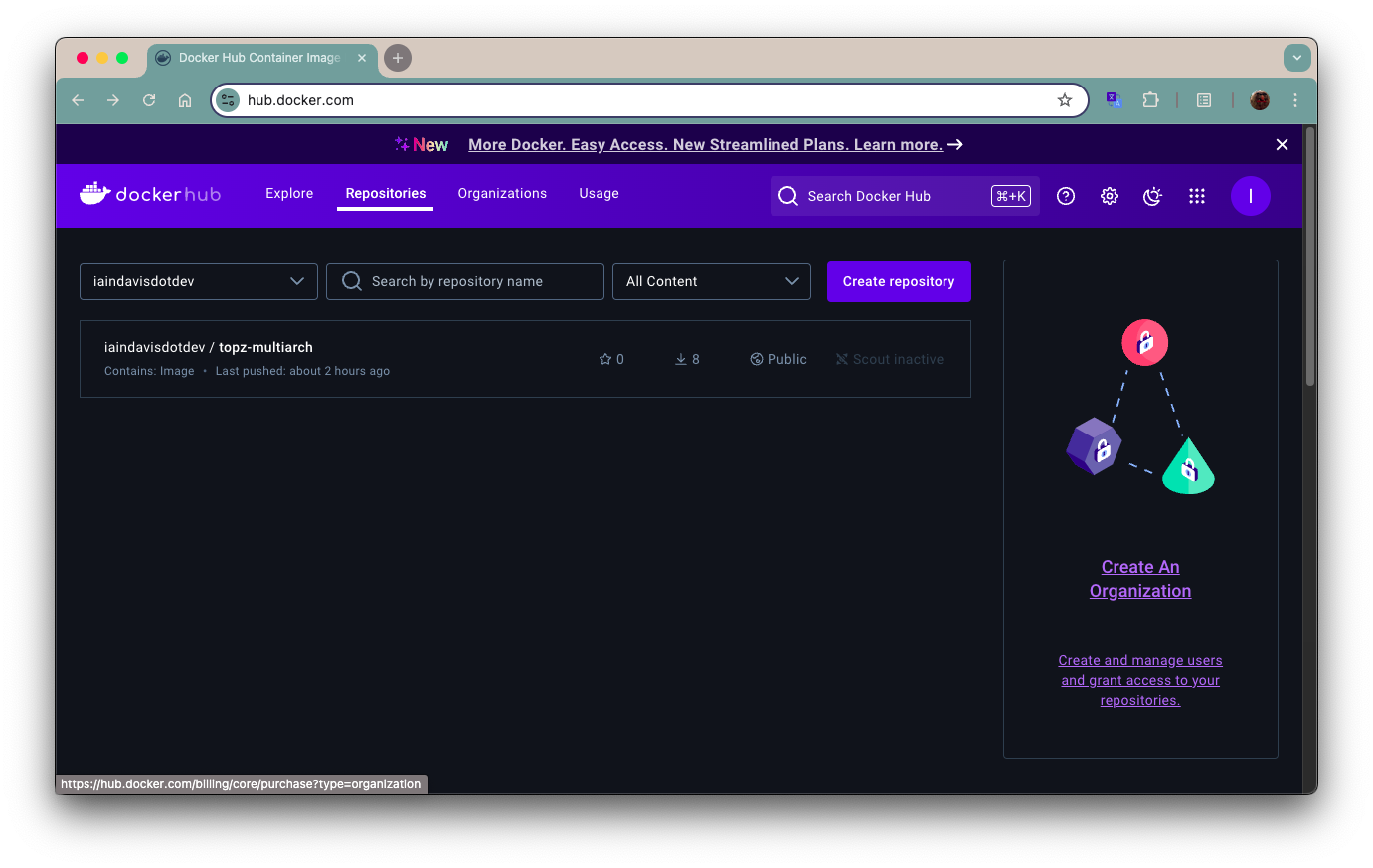Click the Docker Hub whale logo
The width and height of the screenshot is (1373, 868).
tap(150, 194)
